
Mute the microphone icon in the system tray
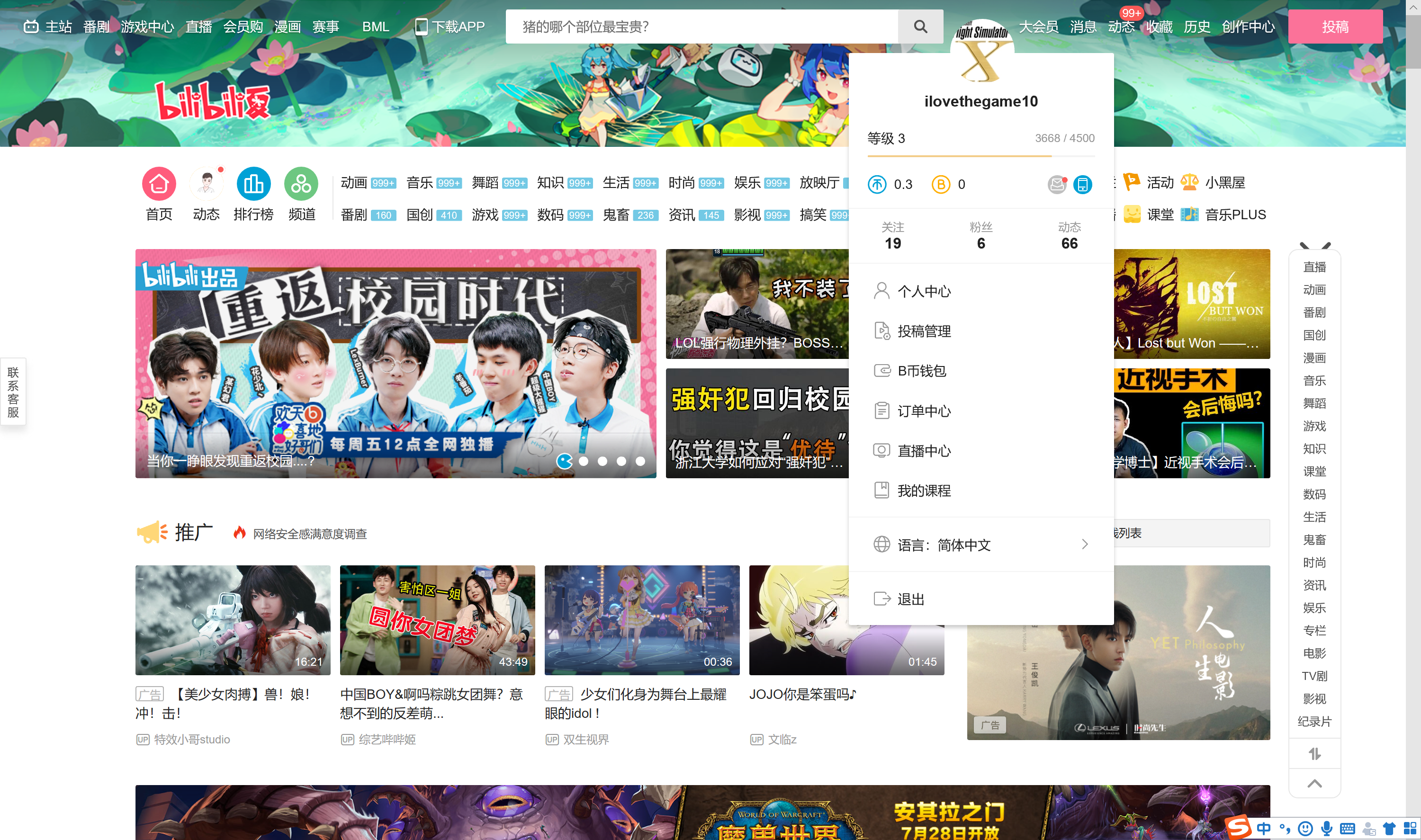click(1326, 827)
